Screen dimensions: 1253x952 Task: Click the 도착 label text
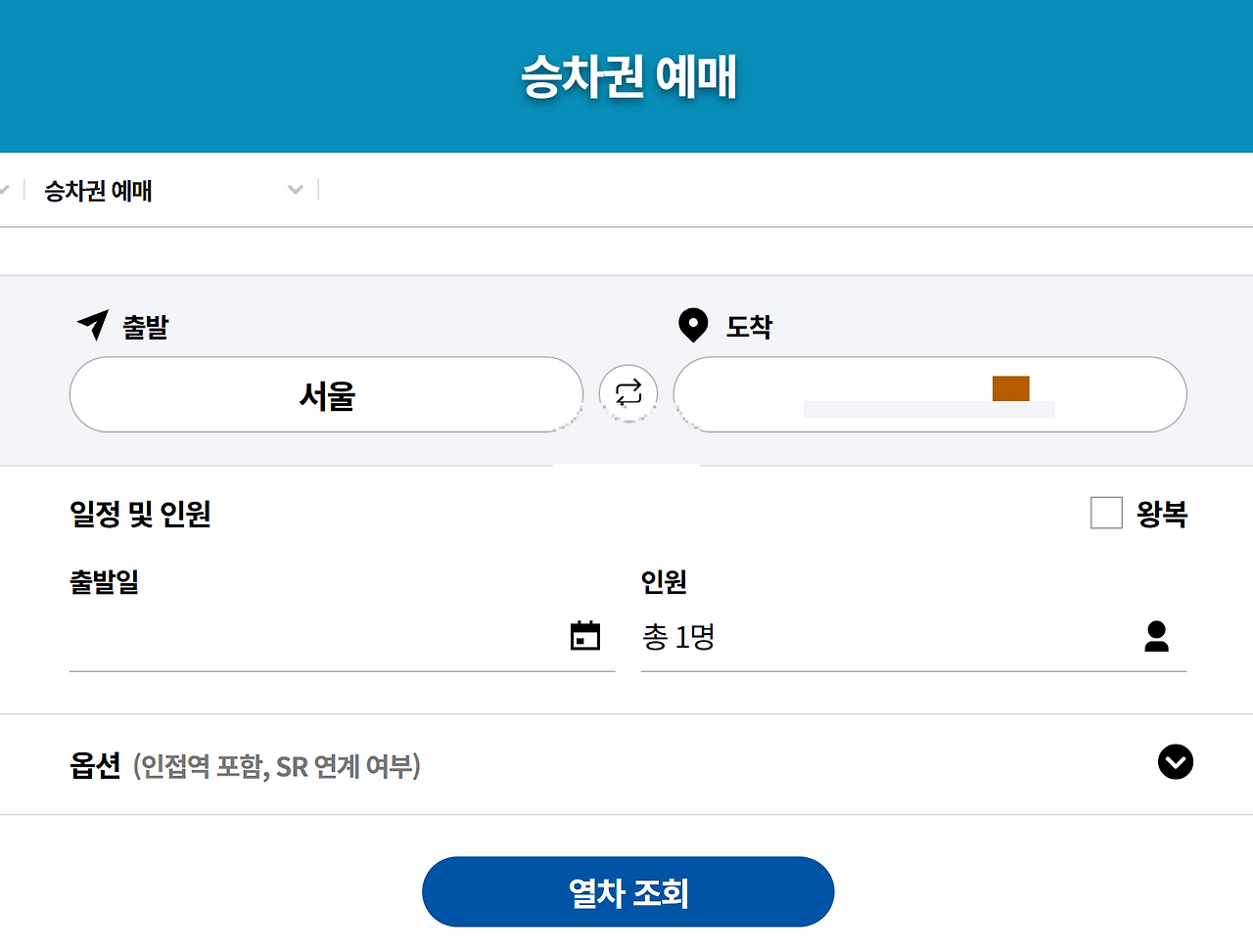tap(749, 327)
